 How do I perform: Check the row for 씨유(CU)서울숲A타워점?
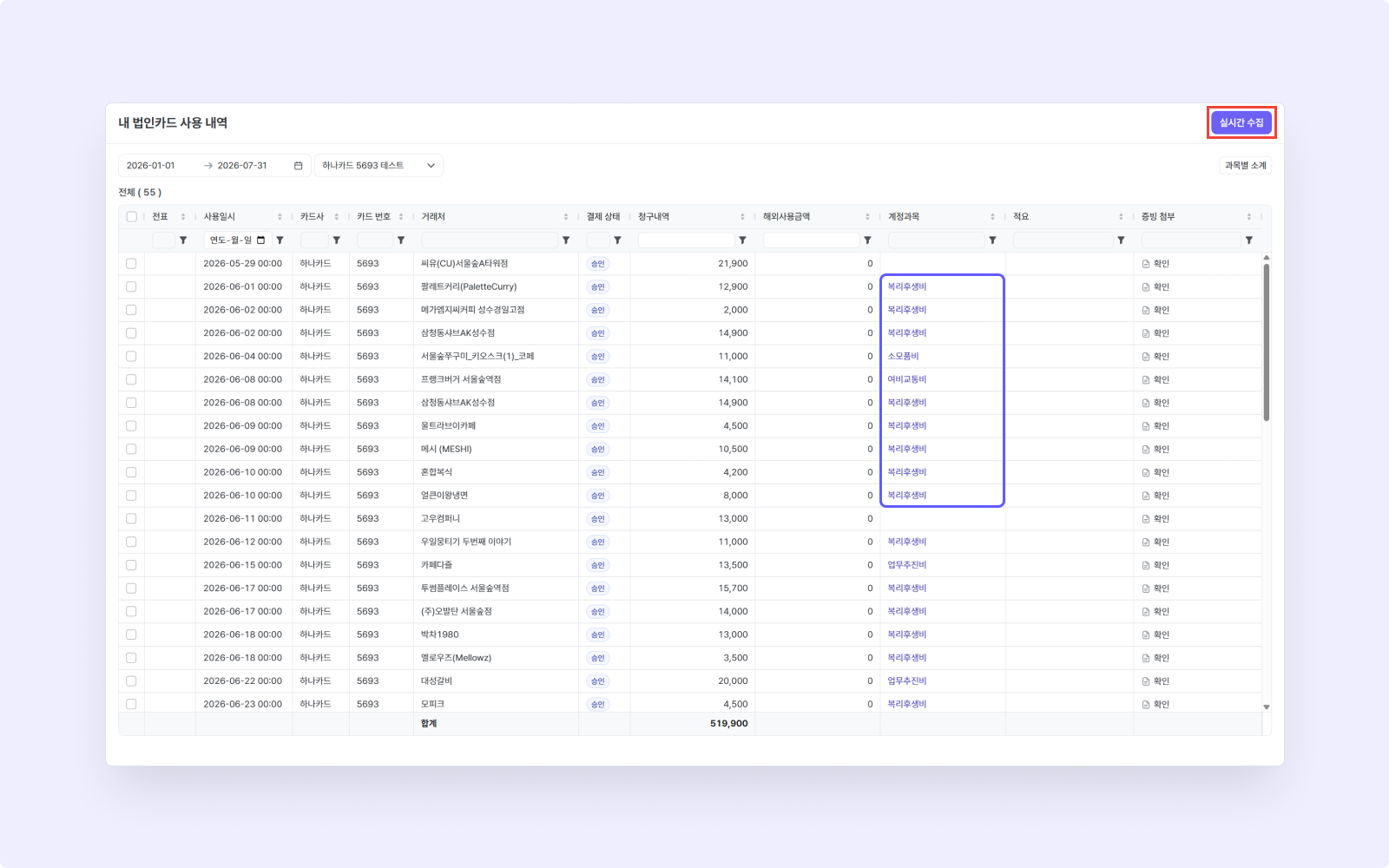pyautogui.click(x=131, y=264)
